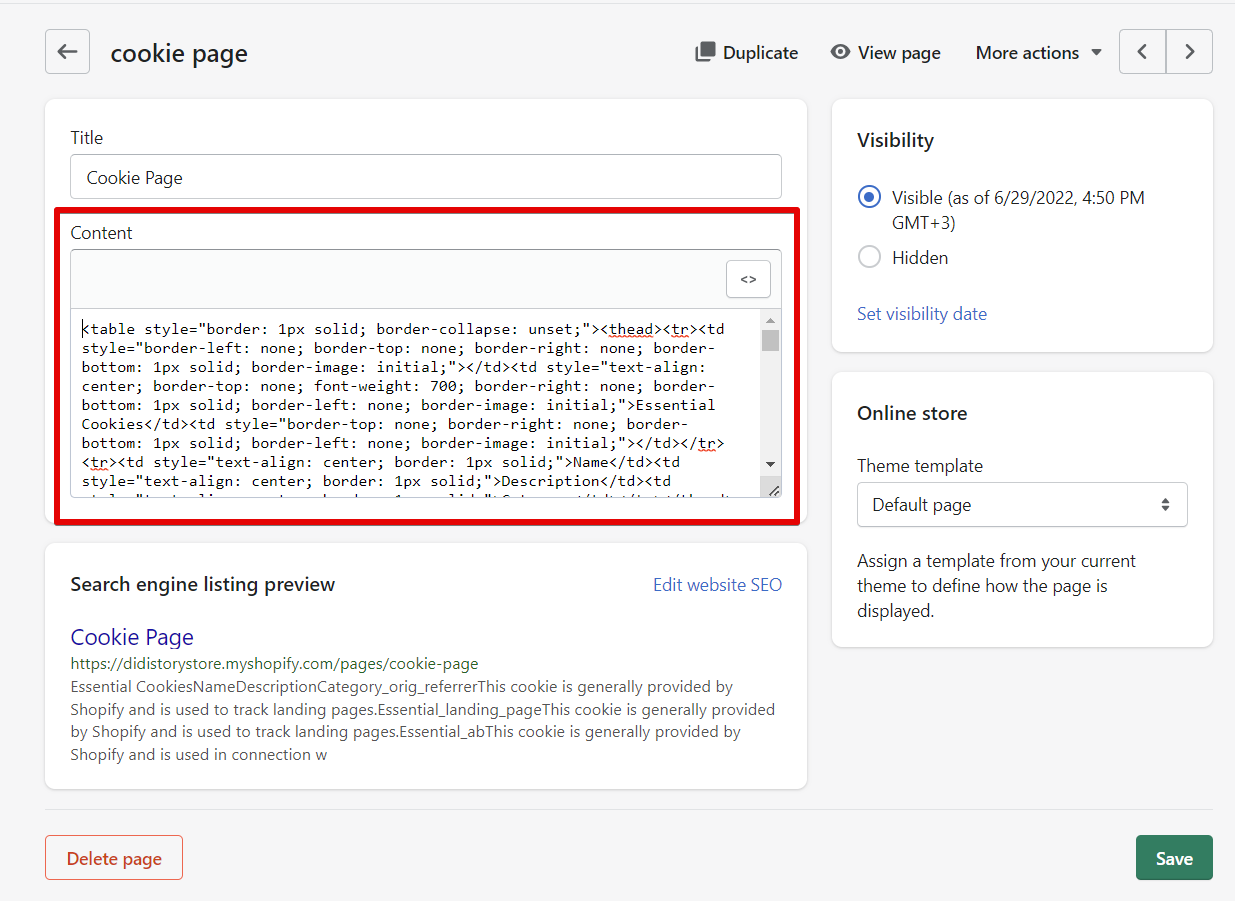Click the Content label
This screenshot has width=1235, height=901.
pyautogui.click(x=101, y=233)
